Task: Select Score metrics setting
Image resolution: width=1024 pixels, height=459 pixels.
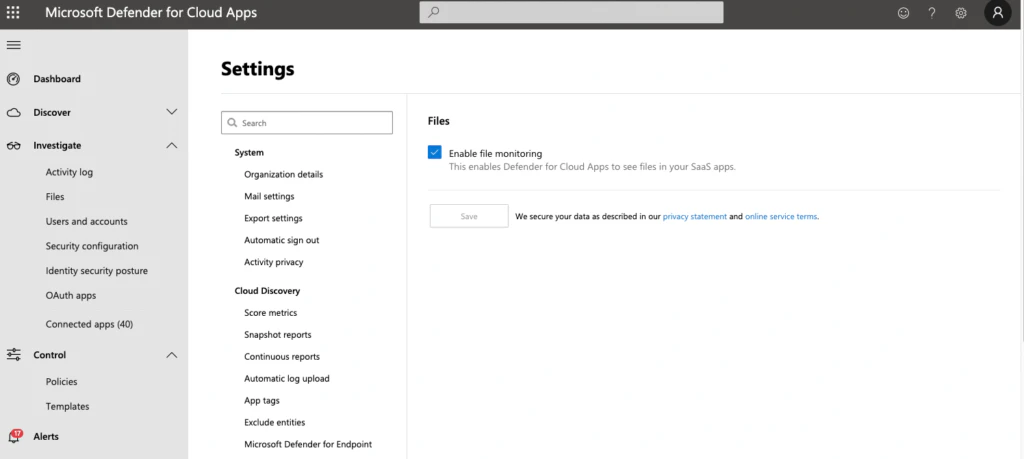Action: click(x=270, y=313)
